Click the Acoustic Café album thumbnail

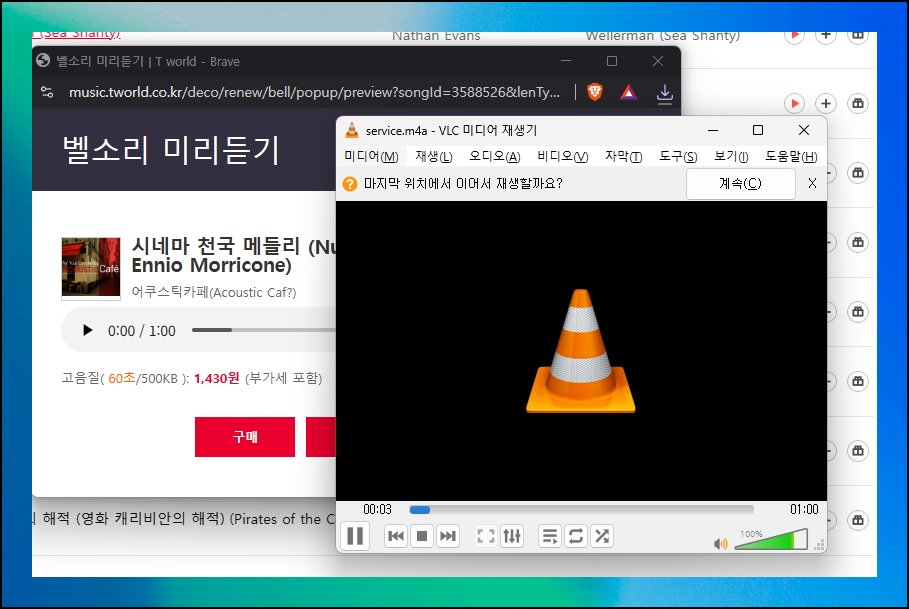point(91,267)
